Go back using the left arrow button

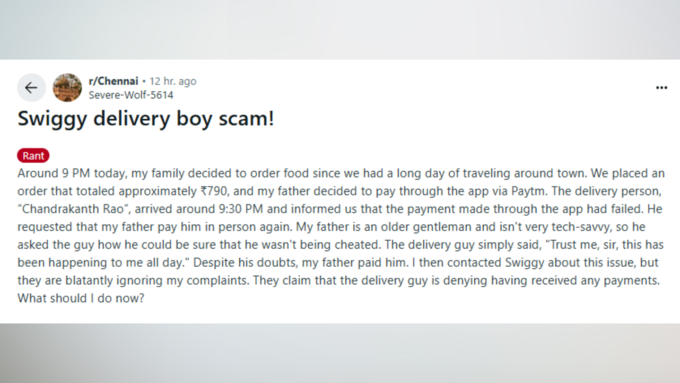click(x=31, y=88)
